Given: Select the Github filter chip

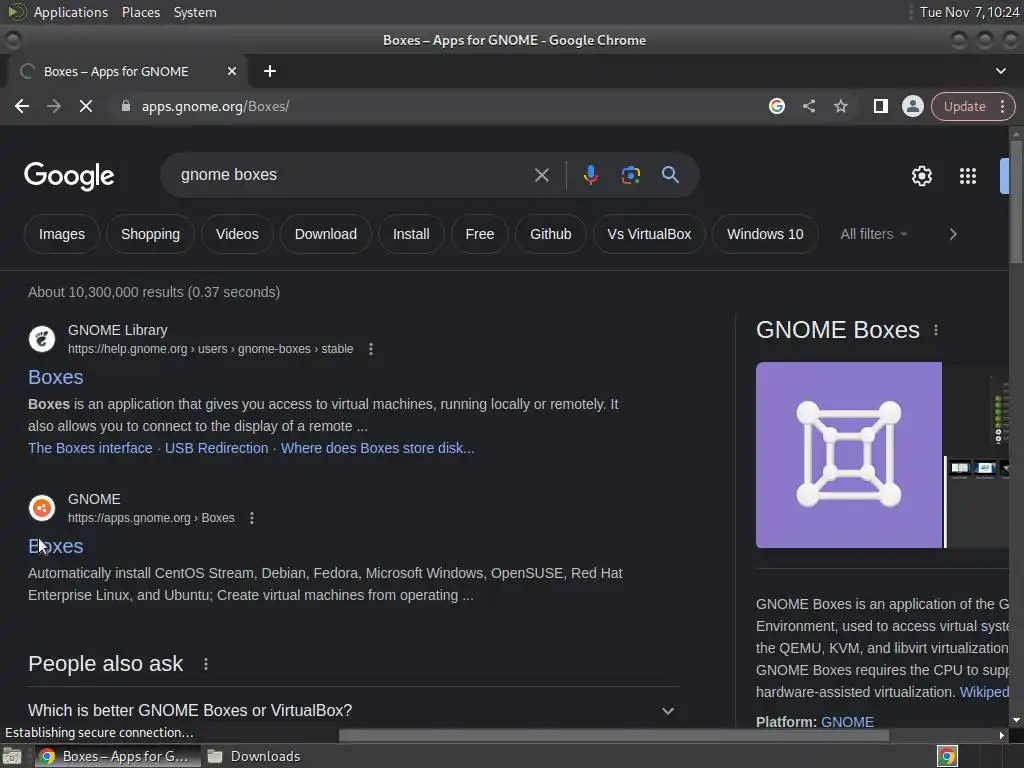Looking at the screenshot, I should (x=551, y=234).
